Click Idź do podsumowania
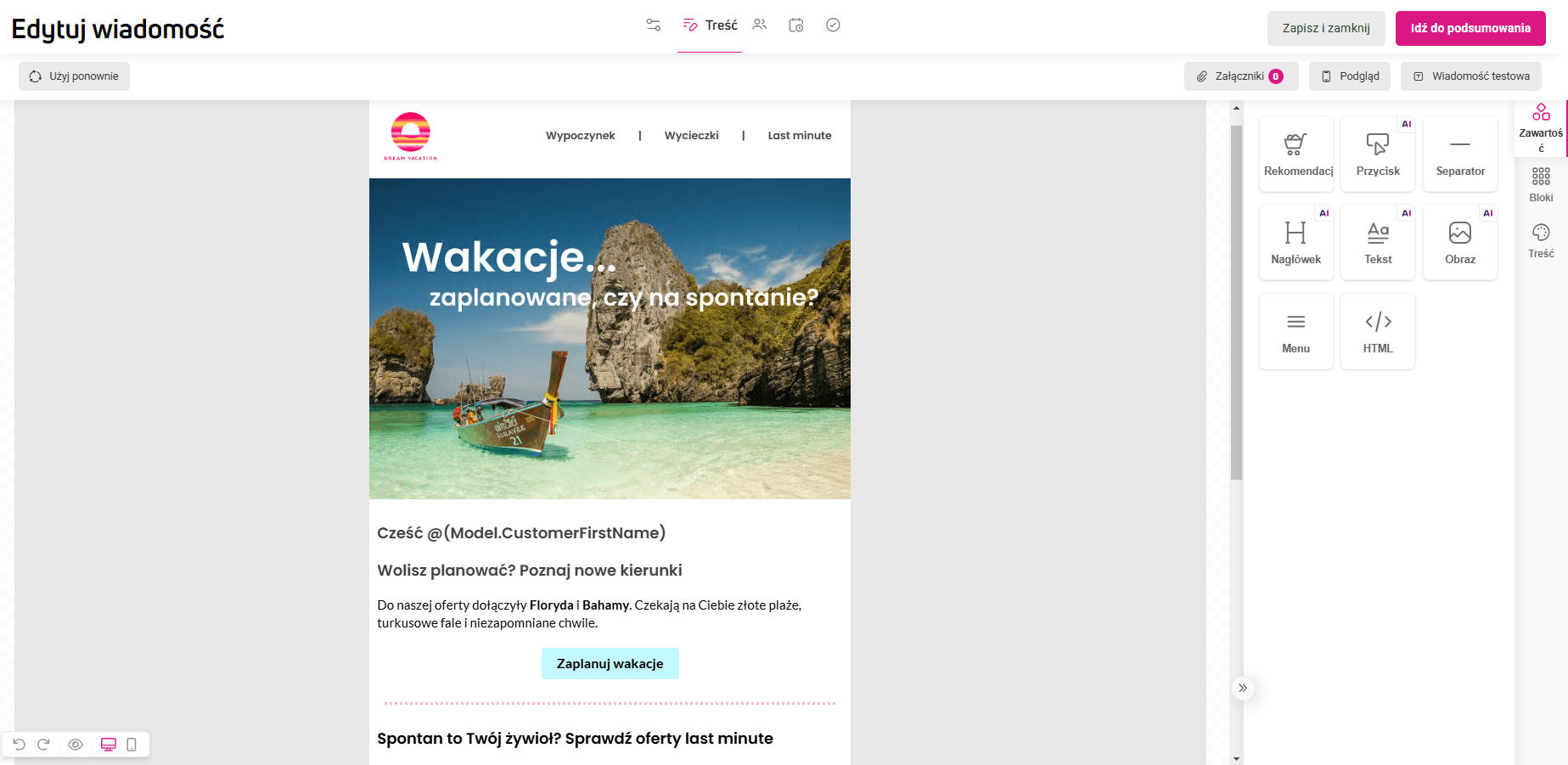 pyautogui.click(x=1470, y=28)
